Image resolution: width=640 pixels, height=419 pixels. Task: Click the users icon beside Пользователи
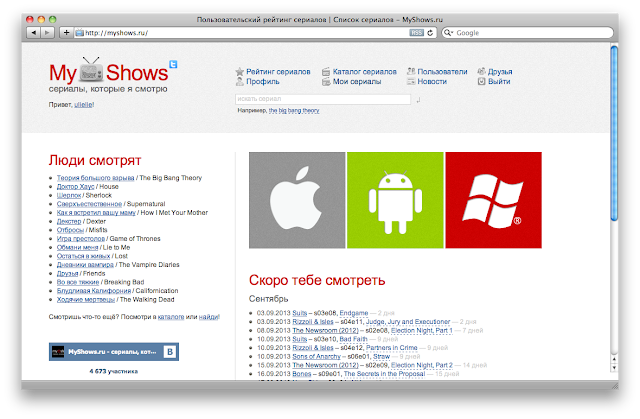pos(411,71)
